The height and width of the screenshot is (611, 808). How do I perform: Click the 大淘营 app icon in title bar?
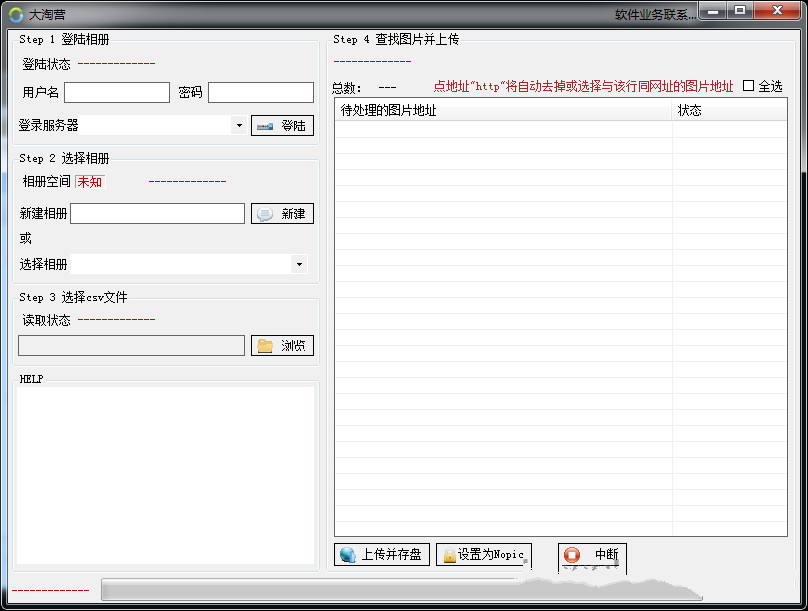point(16,14)
